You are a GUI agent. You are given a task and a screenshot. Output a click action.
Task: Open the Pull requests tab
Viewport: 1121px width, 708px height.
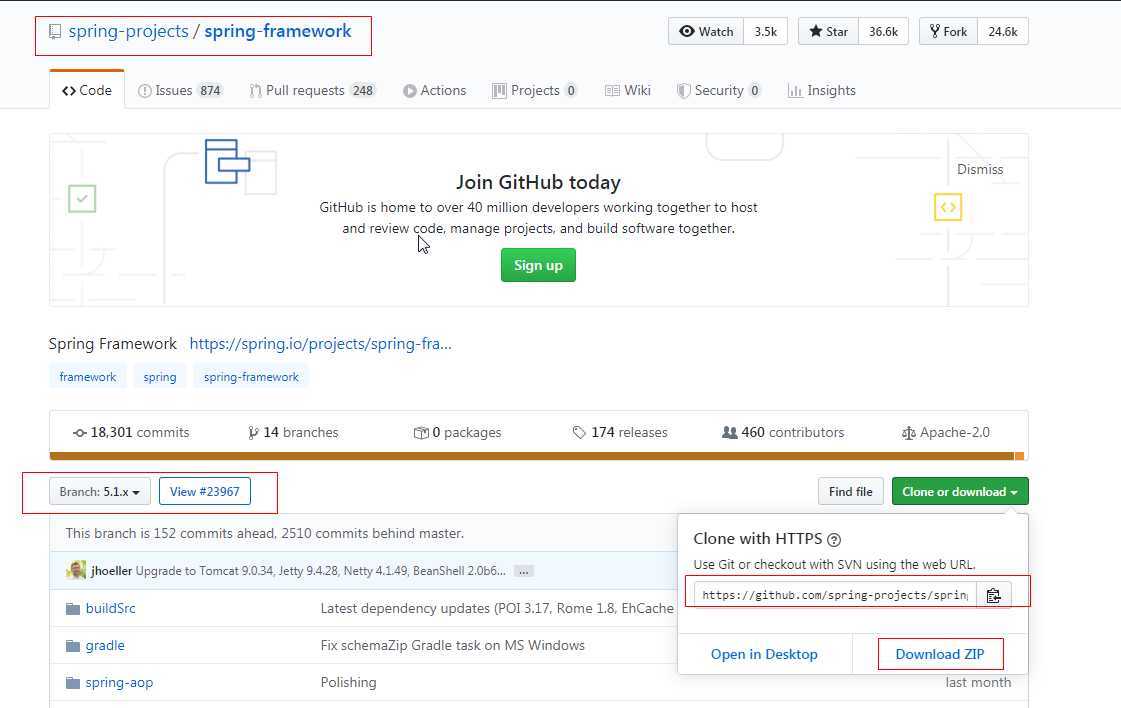pyautogui.click(x=311, y=90)
